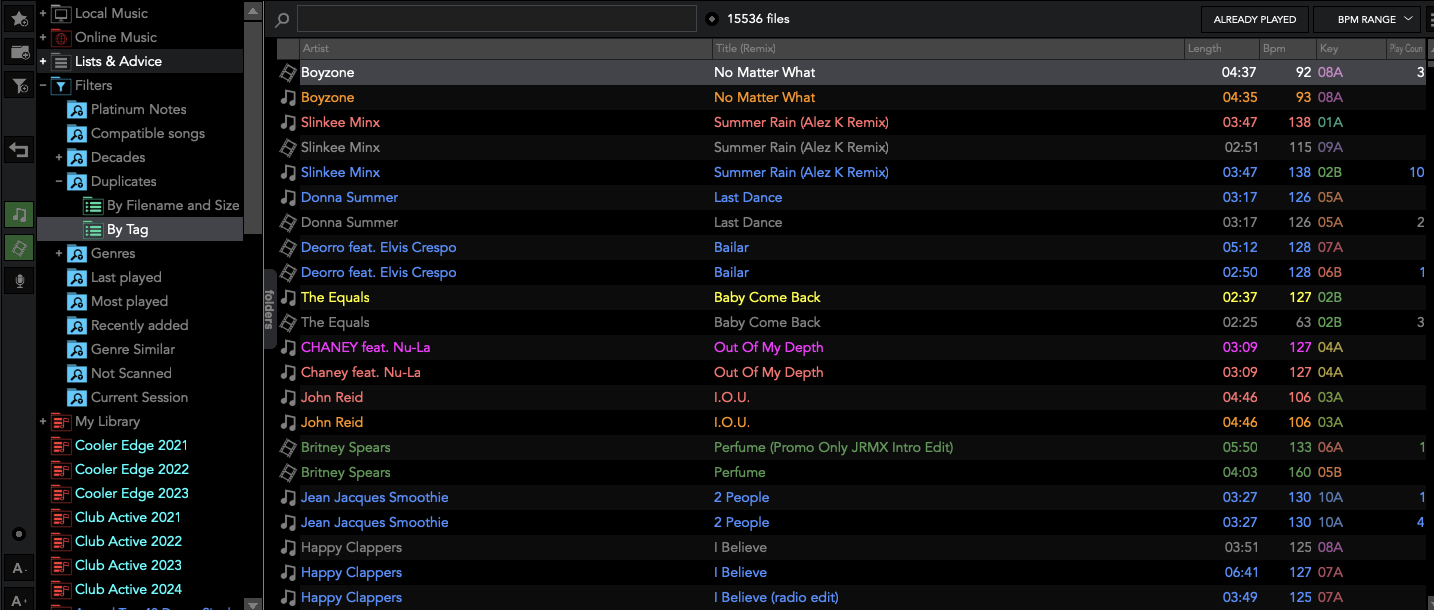Toggle the video files filter button
The image size is (1434, 610).
click(19, 248)
